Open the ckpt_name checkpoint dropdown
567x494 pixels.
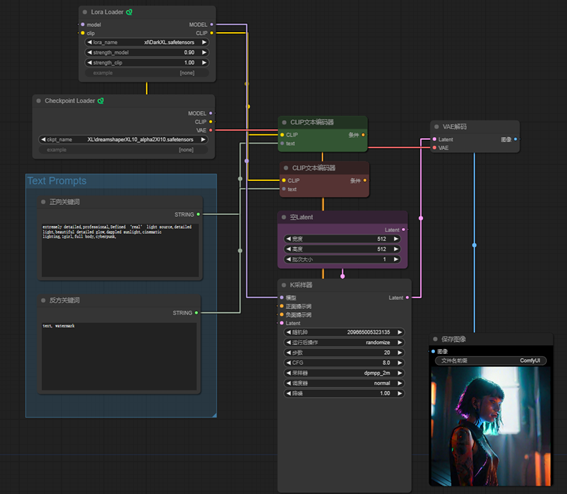123,140
